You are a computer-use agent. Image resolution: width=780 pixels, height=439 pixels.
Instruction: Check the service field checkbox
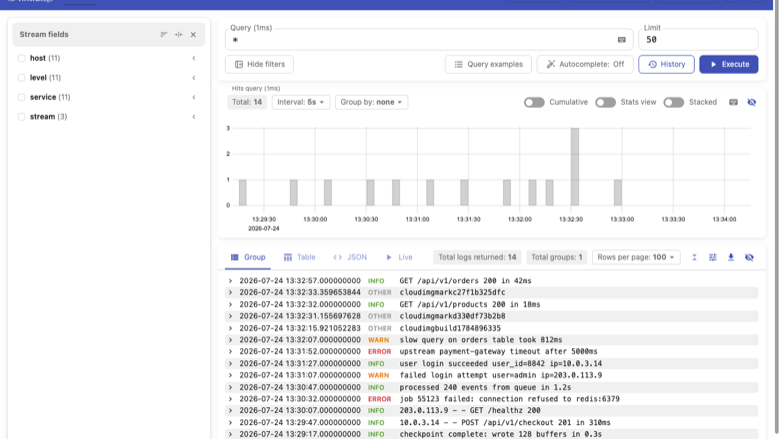tap(21, 97)
